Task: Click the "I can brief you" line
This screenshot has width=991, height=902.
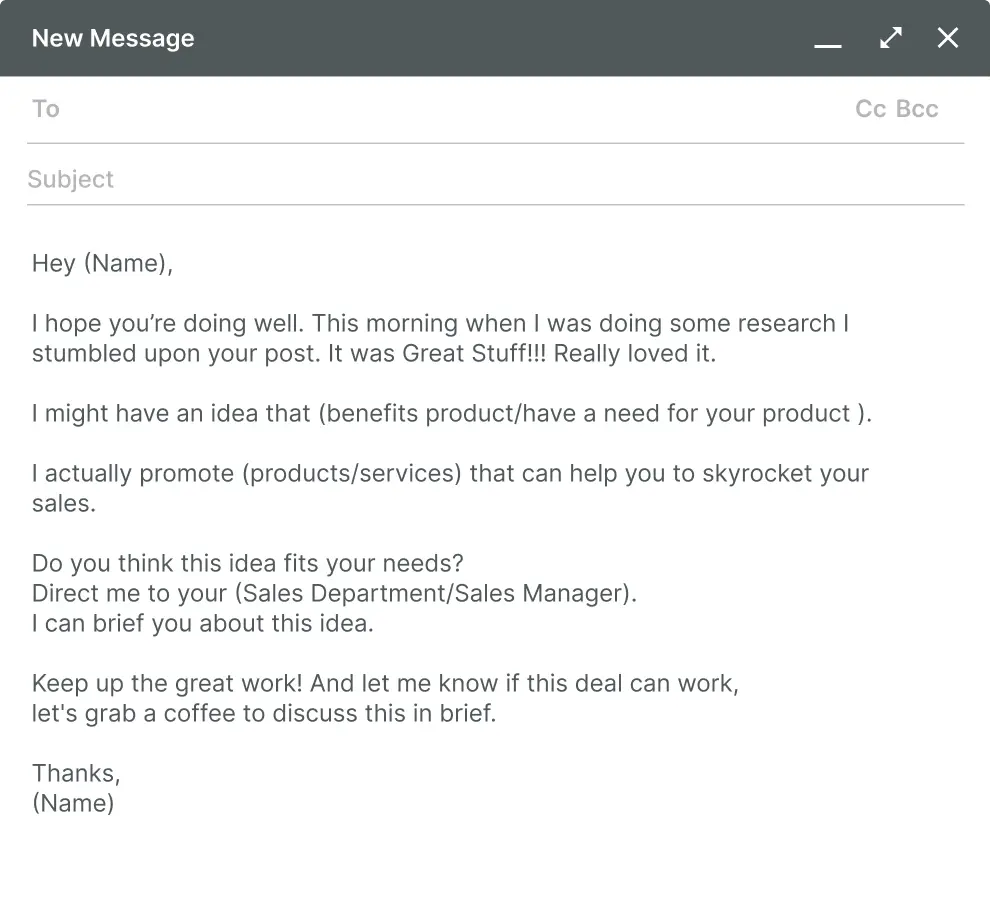Action: [202, 624]
